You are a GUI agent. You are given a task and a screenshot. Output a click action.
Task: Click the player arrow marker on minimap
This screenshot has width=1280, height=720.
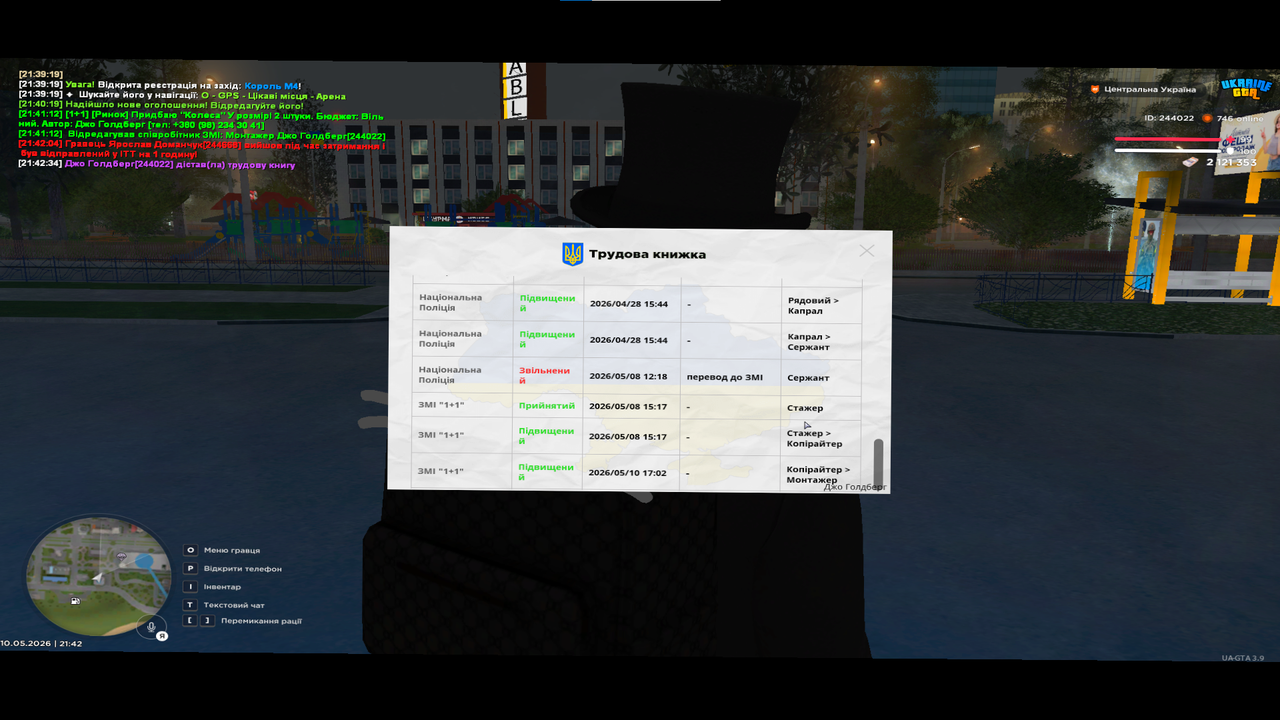[97, 577]
